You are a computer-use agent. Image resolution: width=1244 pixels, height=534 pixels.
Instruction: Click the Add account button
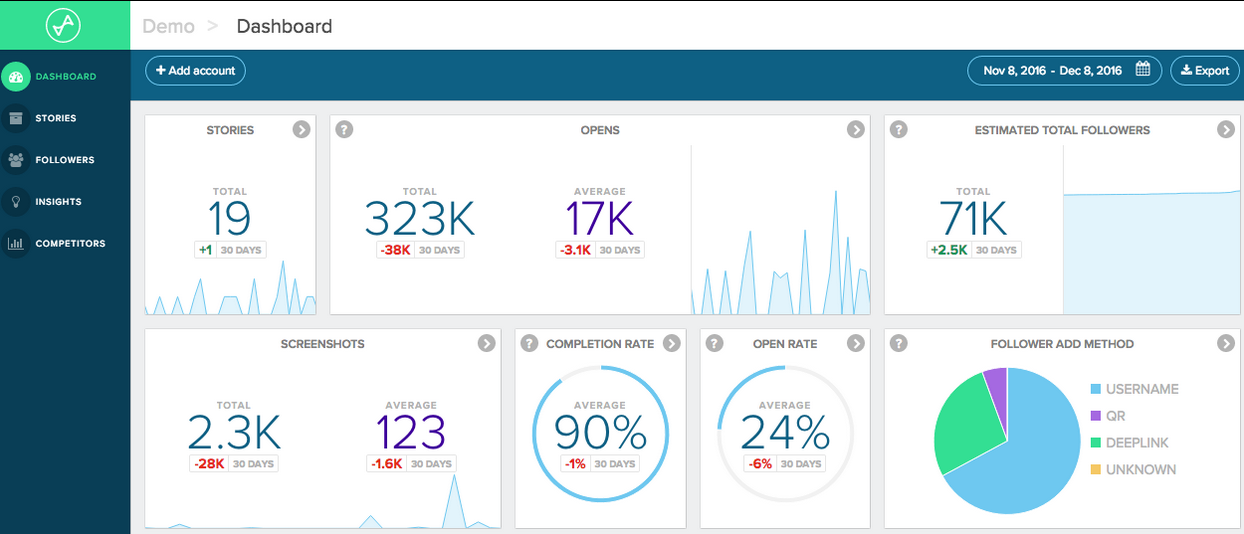pyautogui.click(x=195, y=71)
